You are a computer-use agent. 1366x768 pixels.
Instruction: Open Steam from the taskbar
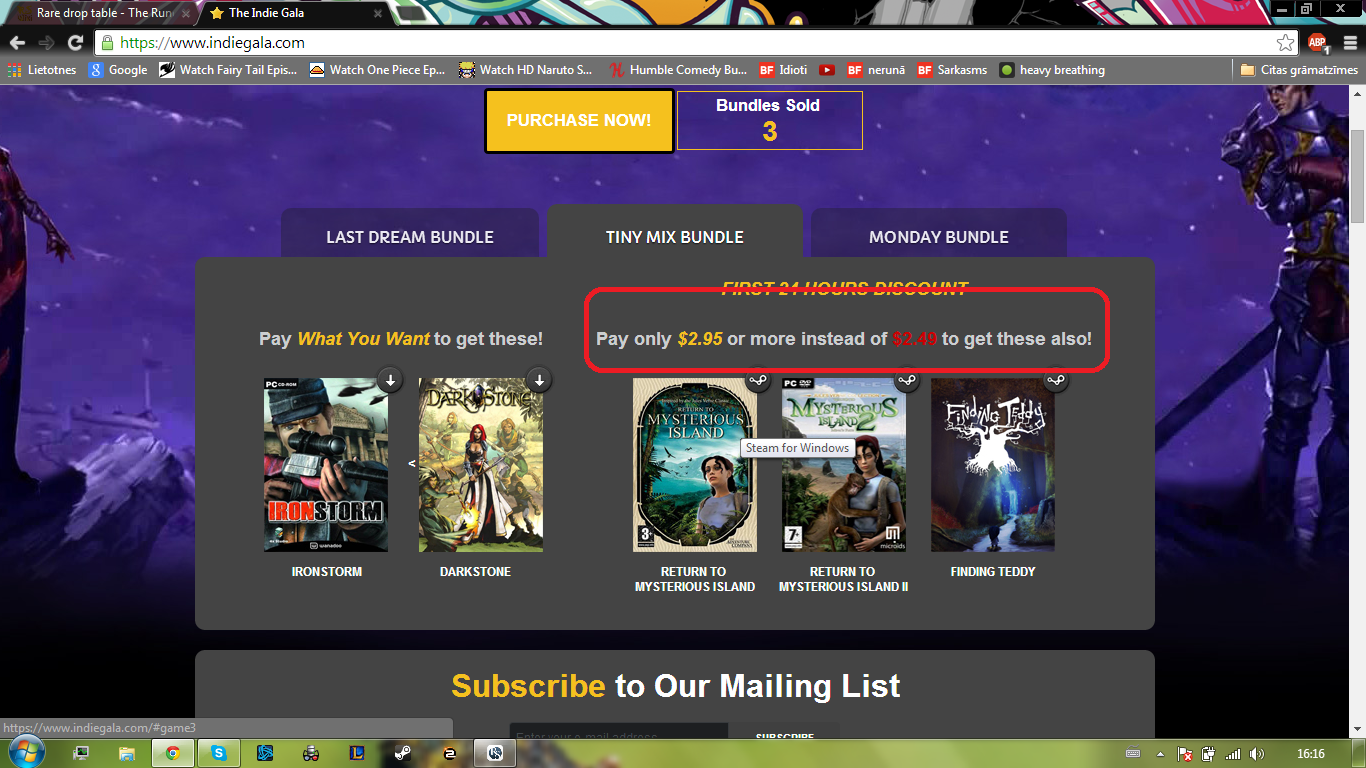coord(403,753)
